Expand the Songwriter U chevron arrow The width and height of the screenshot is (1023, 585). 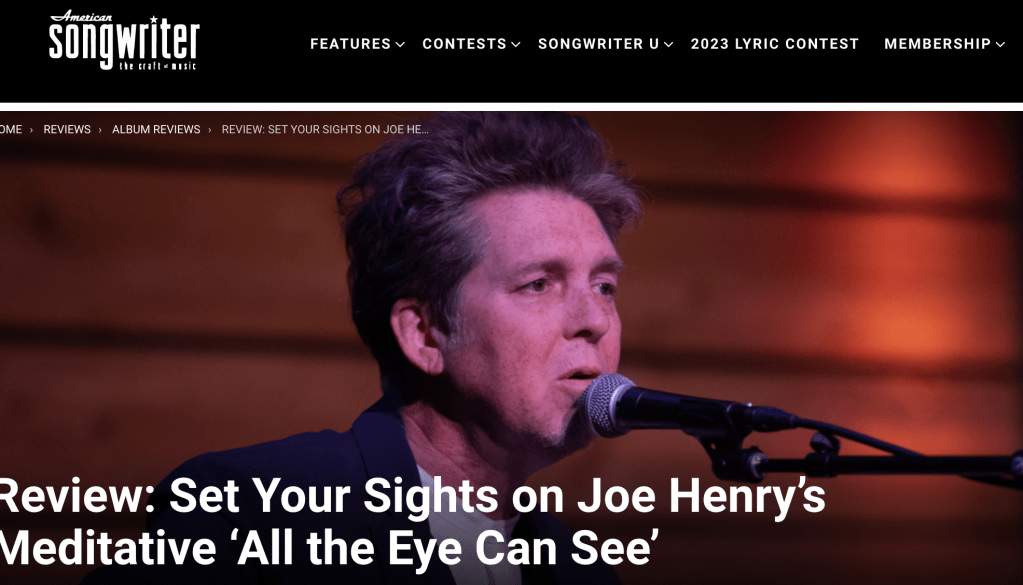click(669, 44)
